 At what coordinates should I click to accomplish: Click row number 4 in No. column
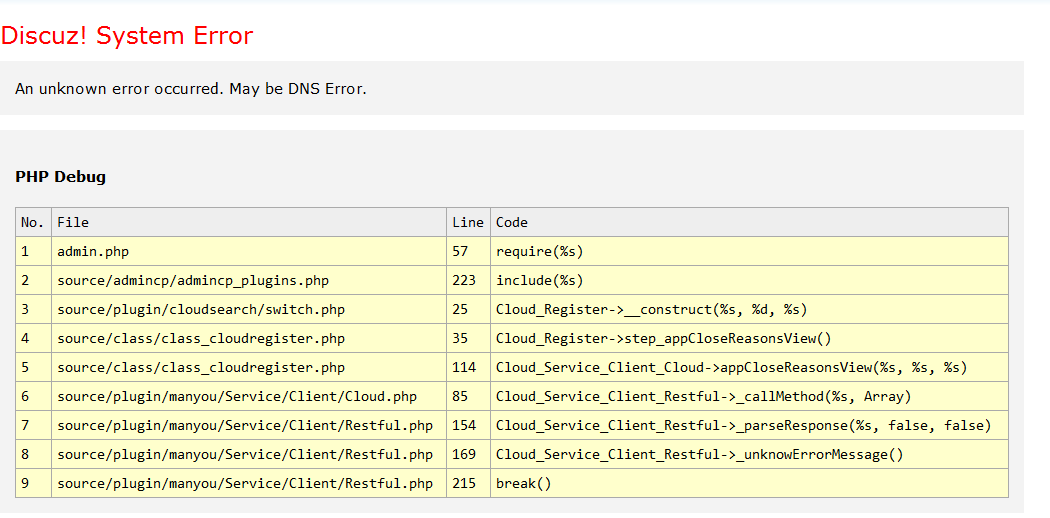click(33, 339)
